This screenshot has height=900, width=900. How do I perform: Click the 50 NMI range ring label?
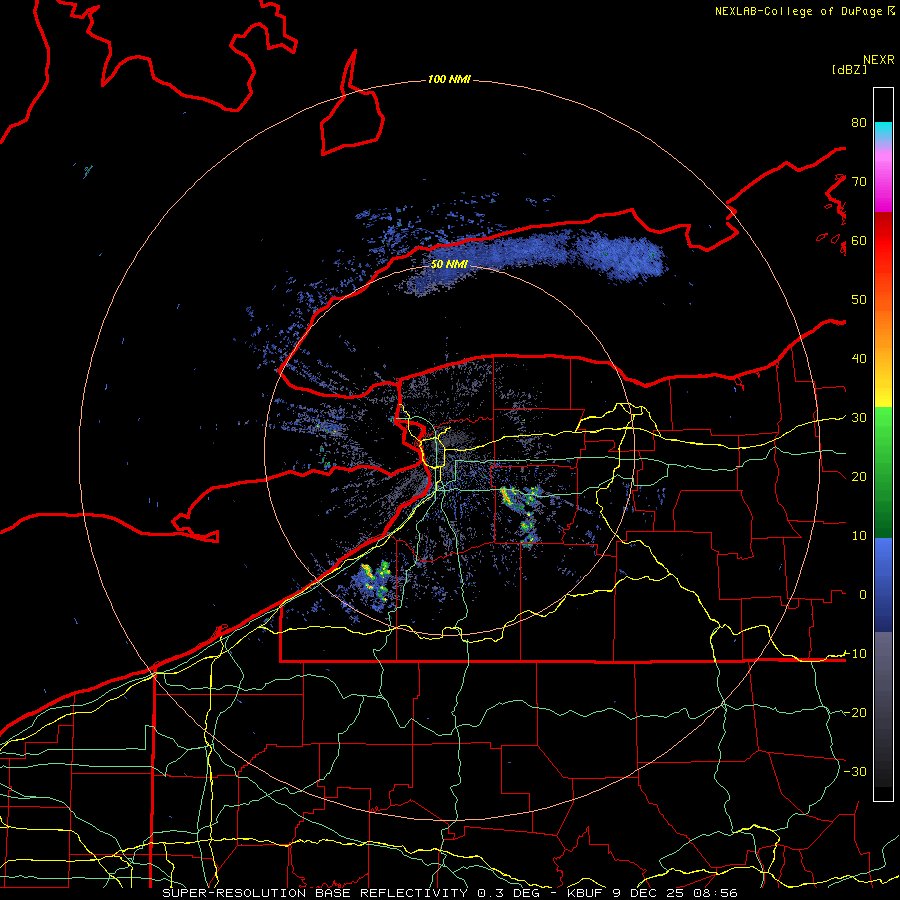[449, 264]
